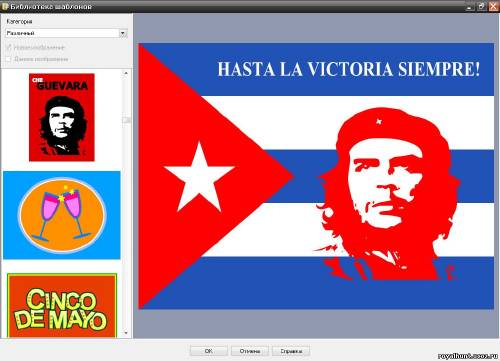This screenshot has width=500, height=361.
Task: Click the Категория combo box field
Action: click(x=66, y=33)
